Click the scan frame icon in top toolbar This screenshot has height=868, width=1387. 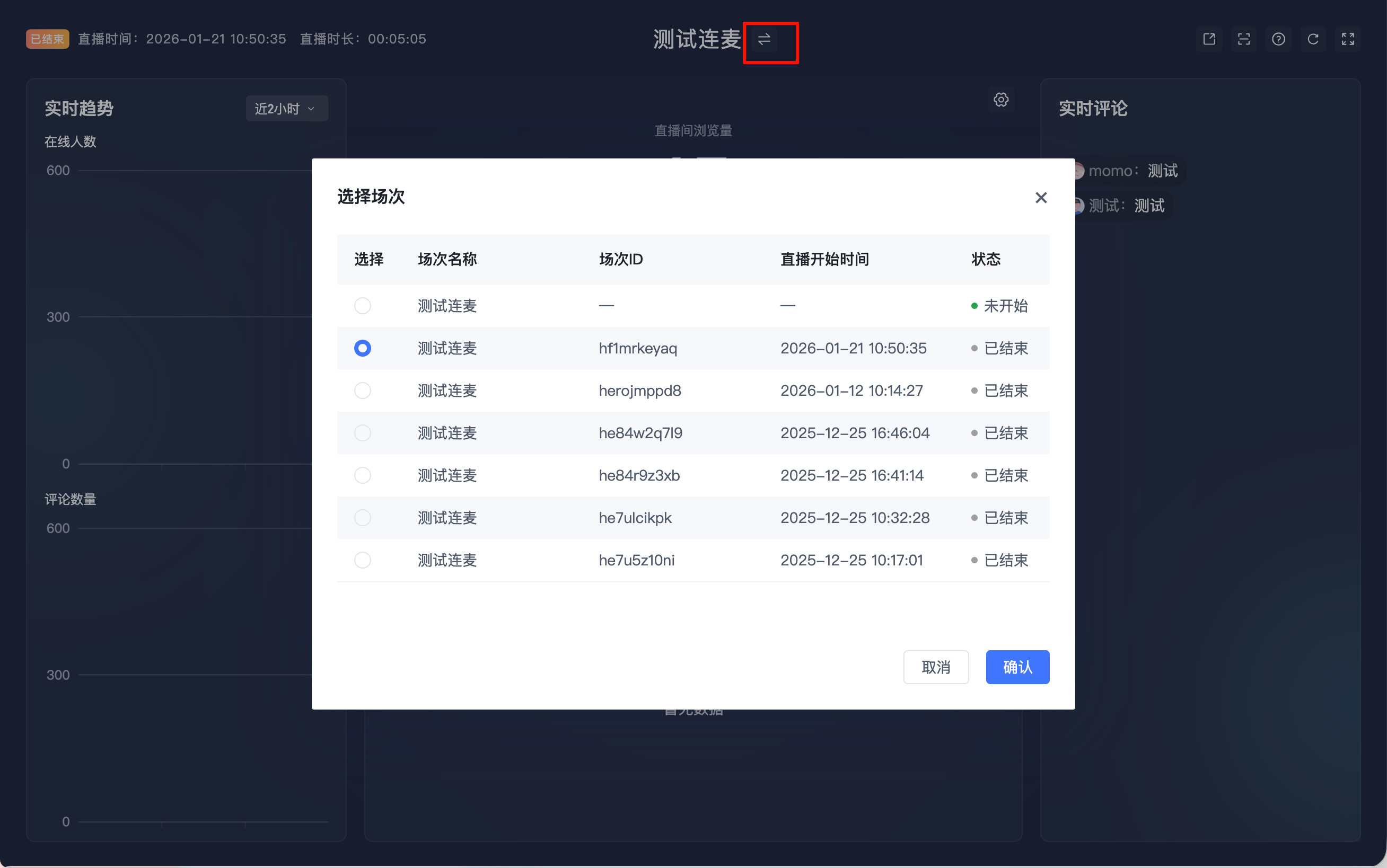pyautogui.click(x=1244, y=39)
